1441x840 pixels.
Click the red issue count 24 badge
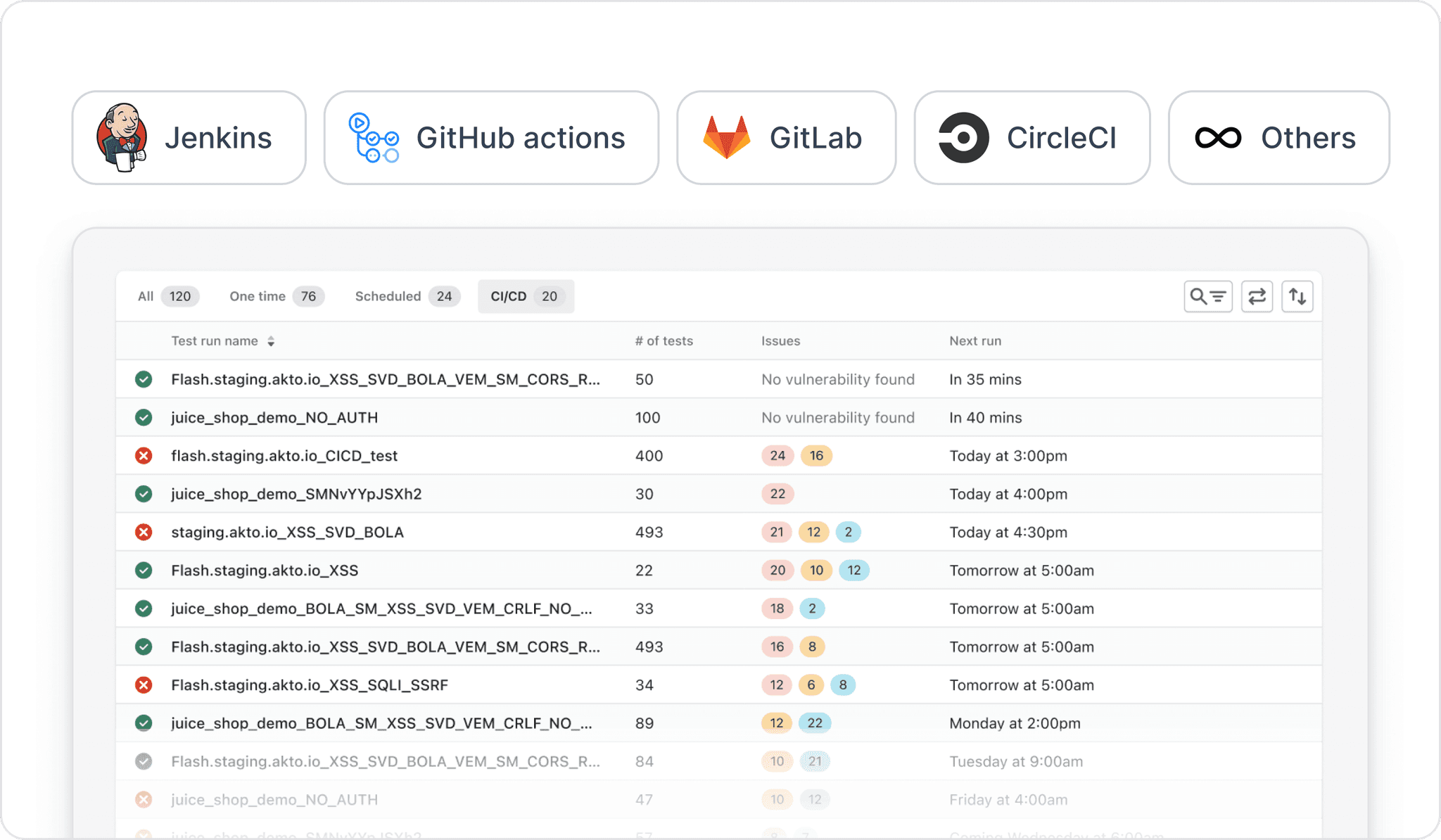click(x=777, y=455)
